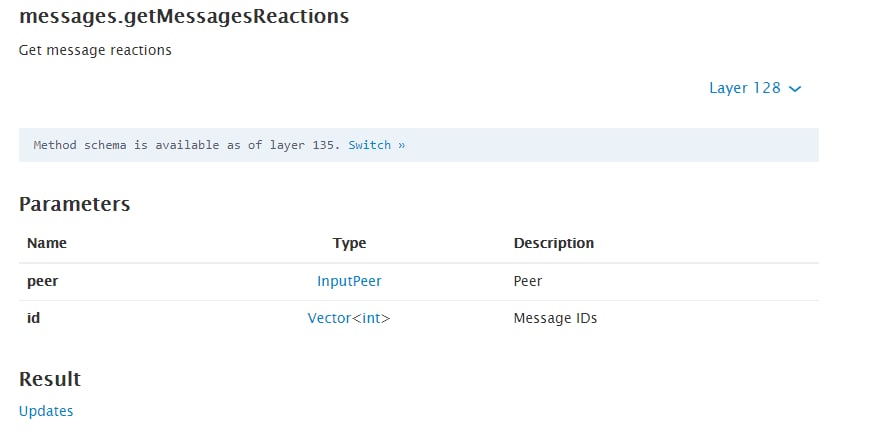Select the Result section heading
890x437 pixels.
click(50, 379)
